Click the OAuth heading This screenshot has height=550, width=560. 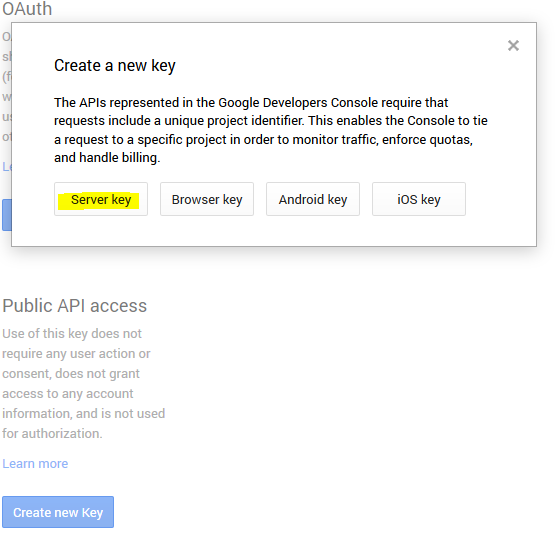(x=27, y=9)
